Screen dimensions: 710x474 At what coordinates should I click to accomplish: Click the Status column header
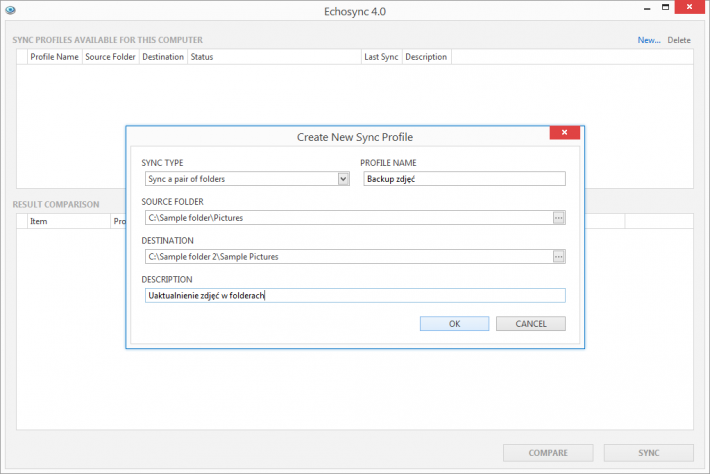[x=274, y=57]
